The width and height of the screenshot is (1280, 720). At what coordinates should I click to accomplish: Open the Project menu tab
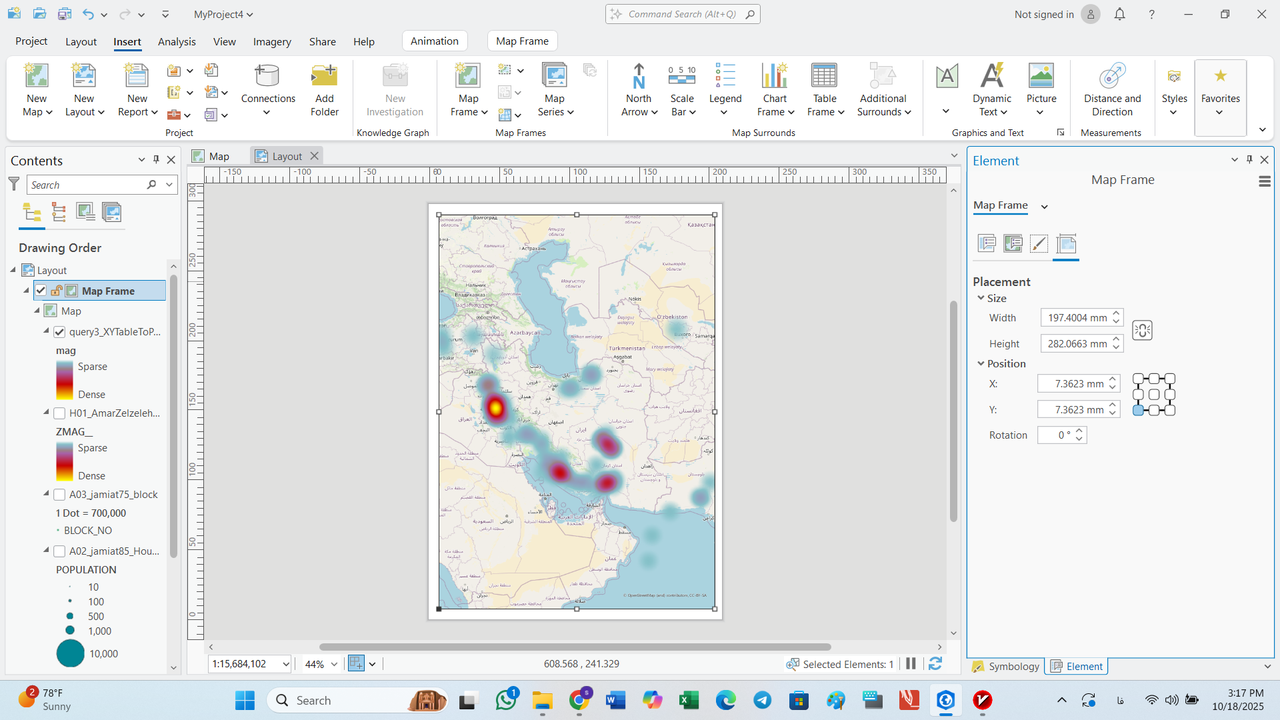click(31, 41)
